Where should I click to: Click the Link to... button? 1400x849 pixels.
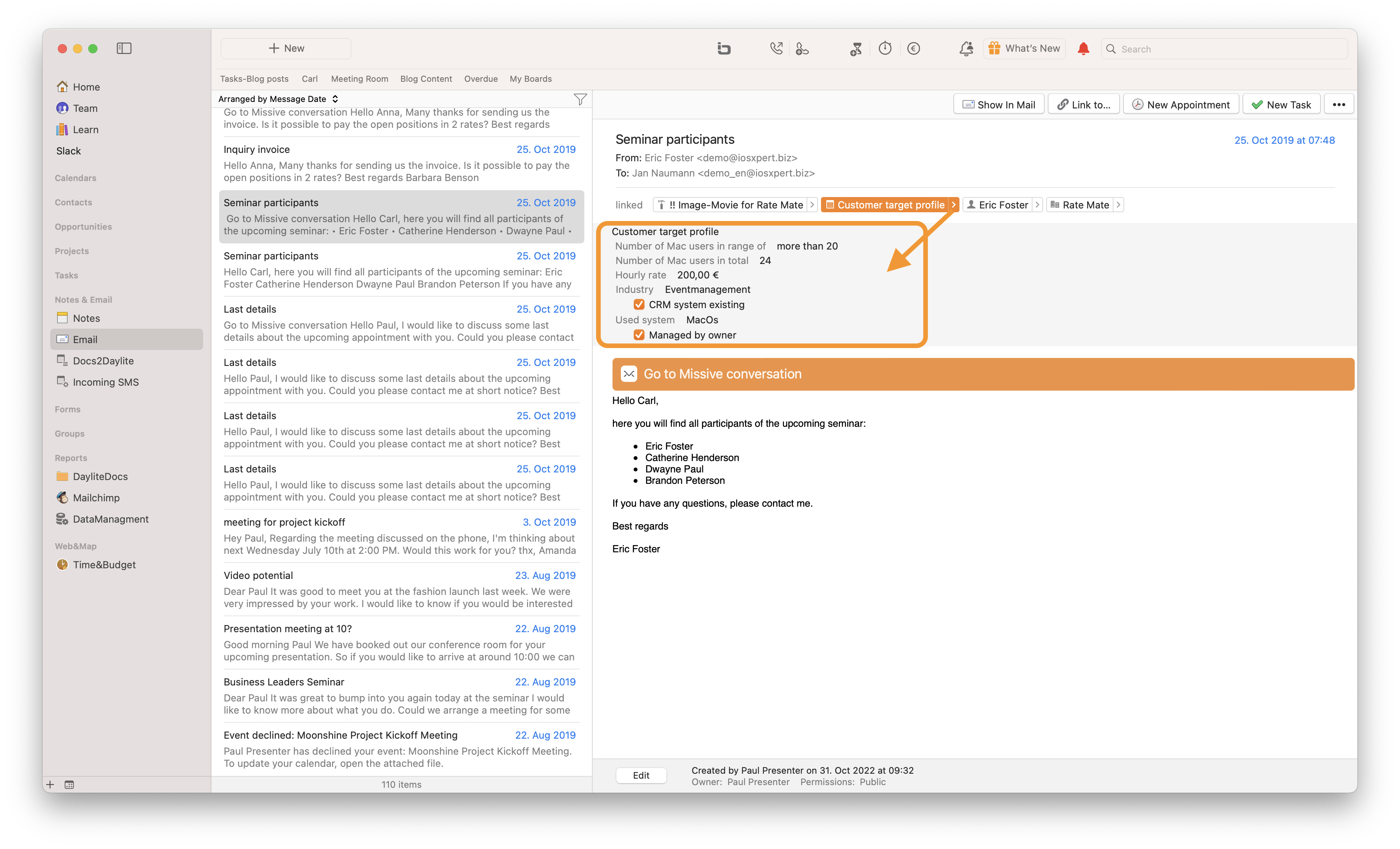[1083, 105]
